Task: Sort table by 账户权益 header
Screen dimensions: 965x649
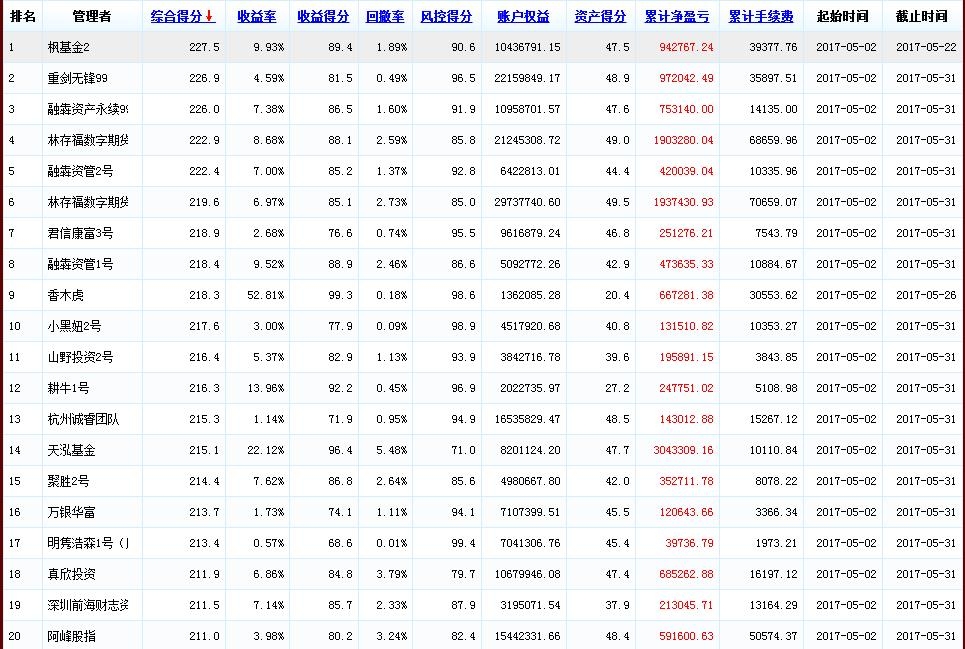Action: [x=523, y=17]
